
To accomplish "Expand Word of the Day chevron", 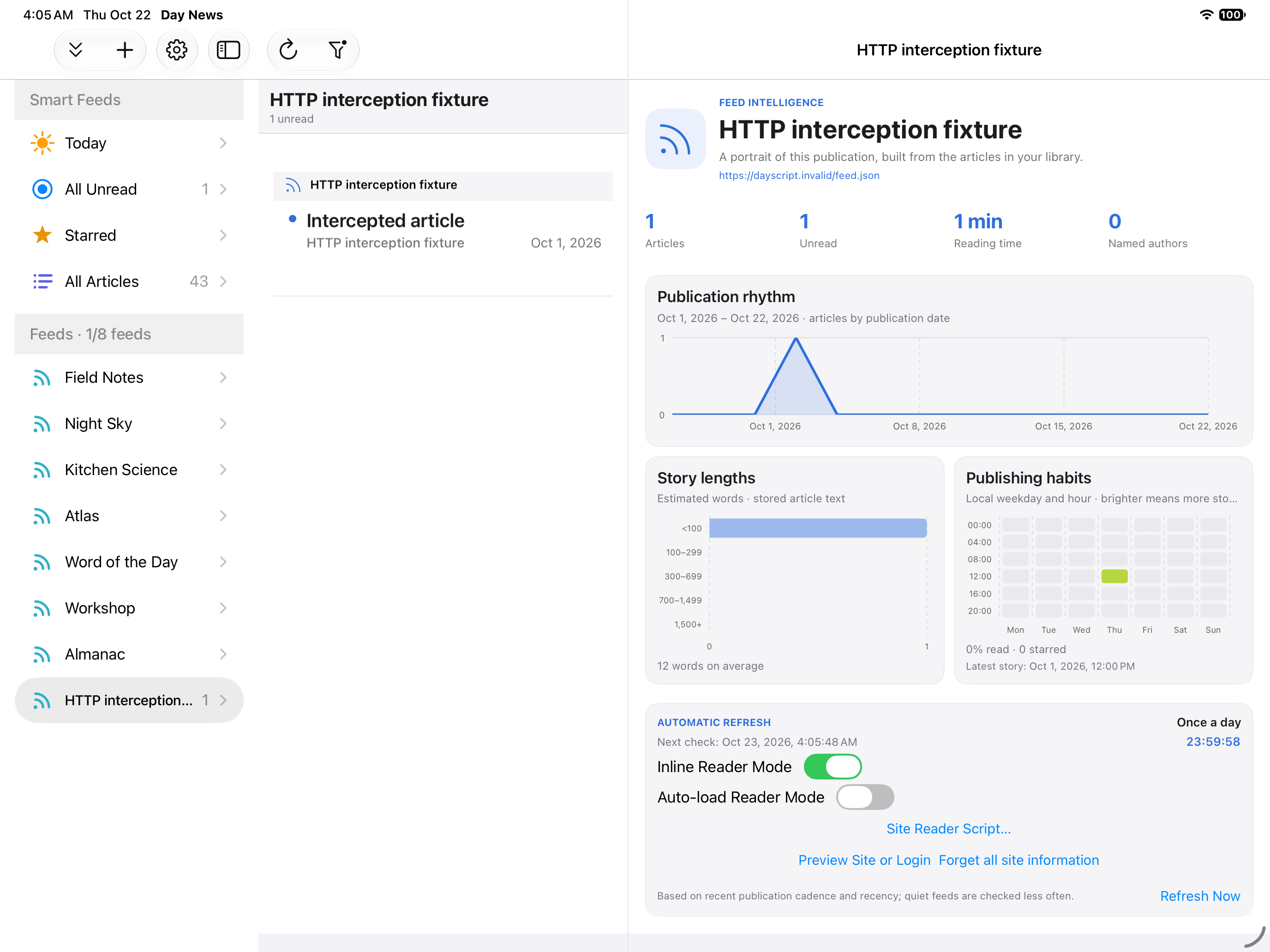I will tap(223, 562).
